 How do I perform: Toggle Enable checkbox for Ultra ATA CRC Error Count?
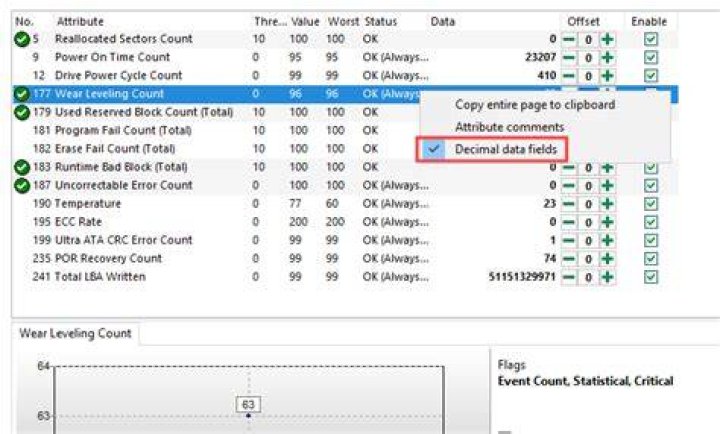[651, 241]
